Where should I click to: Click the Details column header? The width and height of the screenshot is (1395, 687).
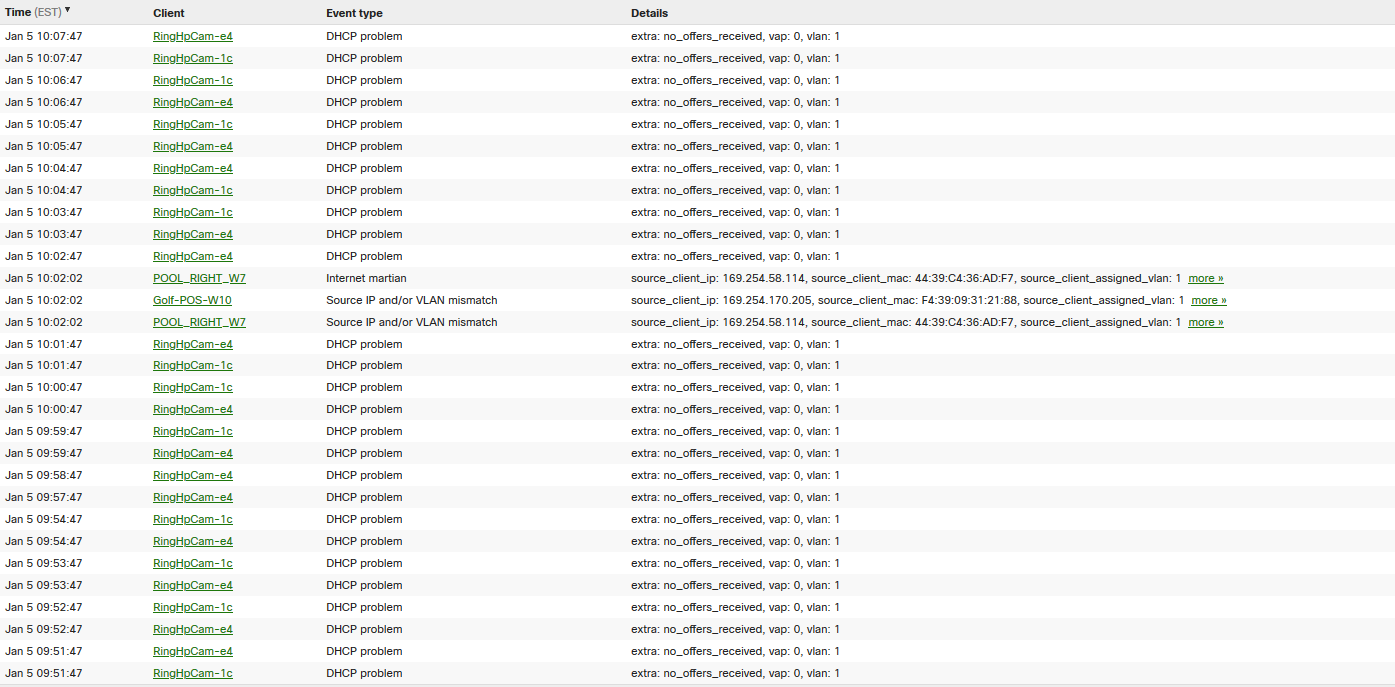[x=649, y=13]
